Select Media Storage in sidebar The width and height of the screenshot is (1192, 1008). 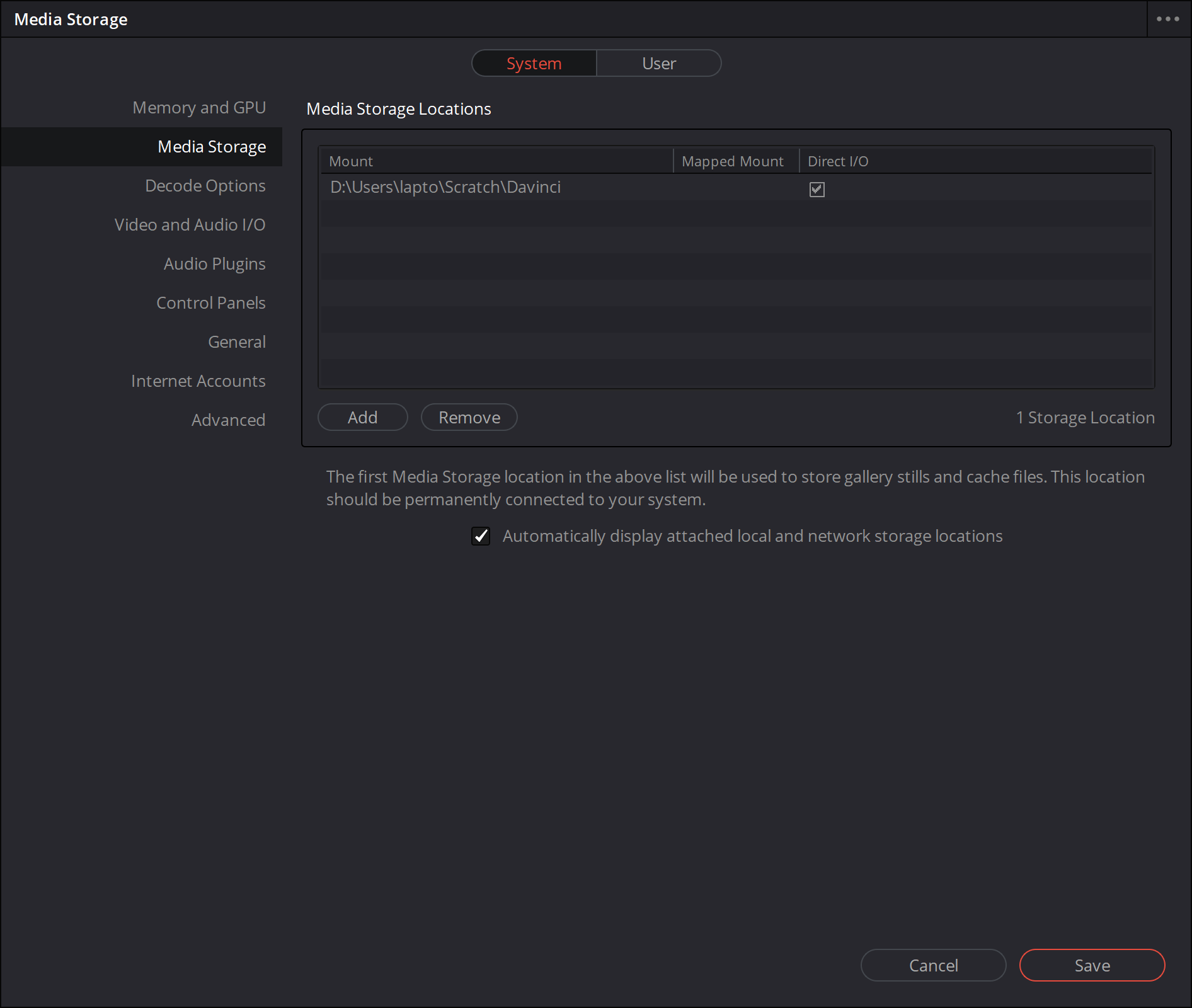212,147
